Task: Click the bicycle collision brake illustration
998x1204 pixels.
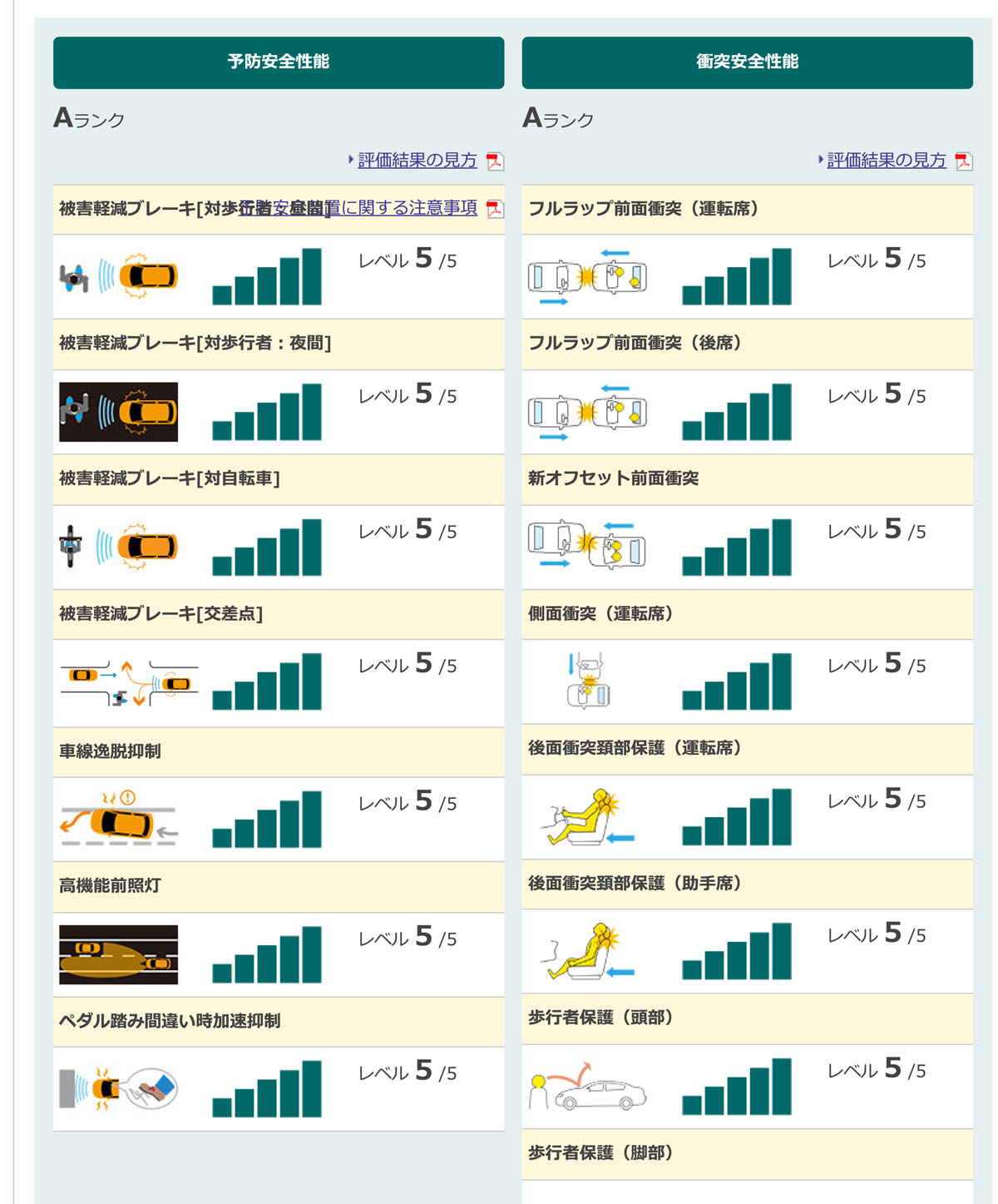Action: click(x=118, y=547)
